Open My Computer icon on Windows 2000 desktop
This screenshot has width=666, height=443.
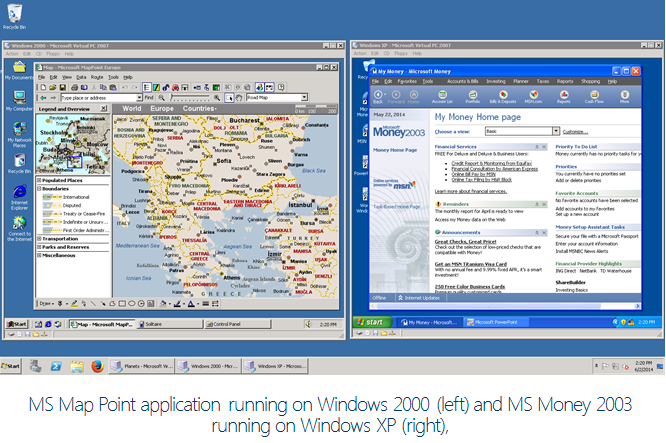point(19,101)
